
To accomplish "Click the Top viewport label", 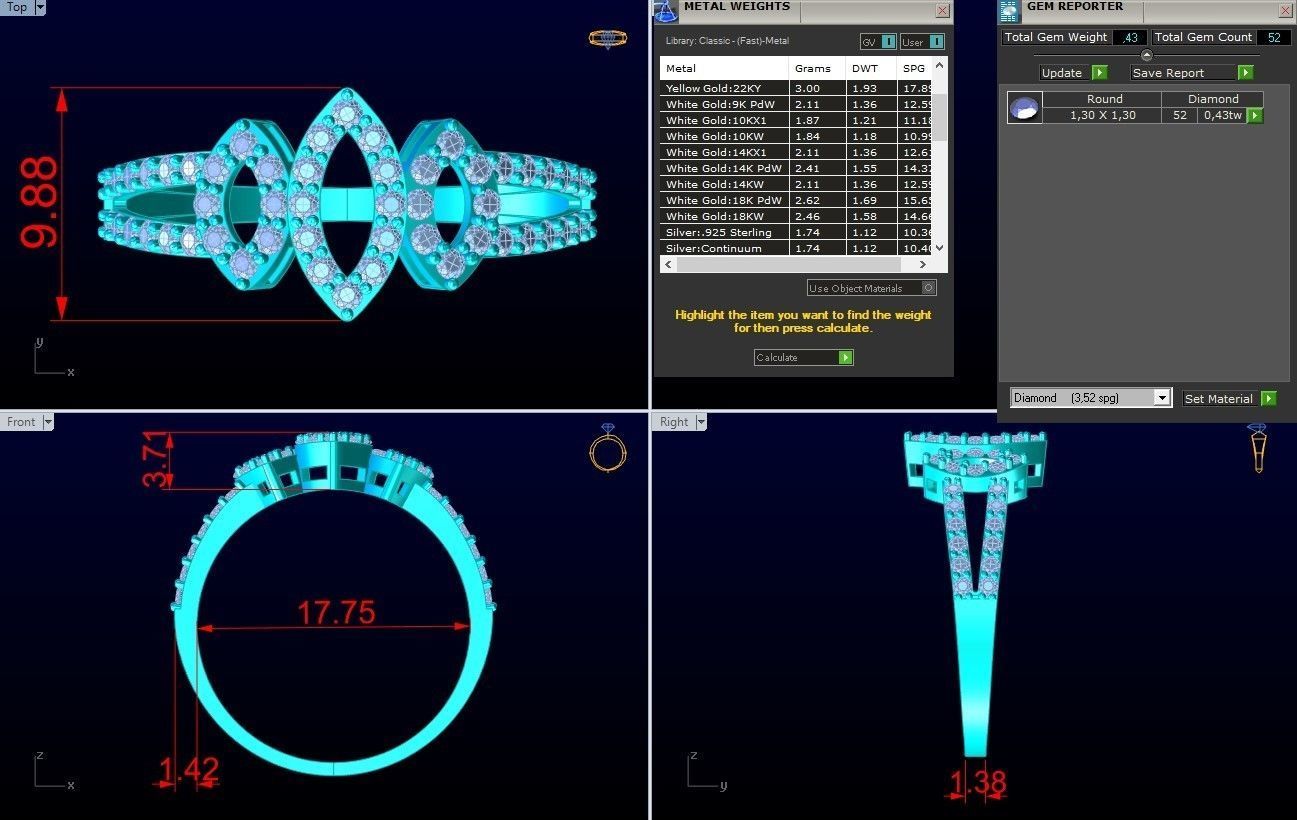I will click(x=17, y=7).
